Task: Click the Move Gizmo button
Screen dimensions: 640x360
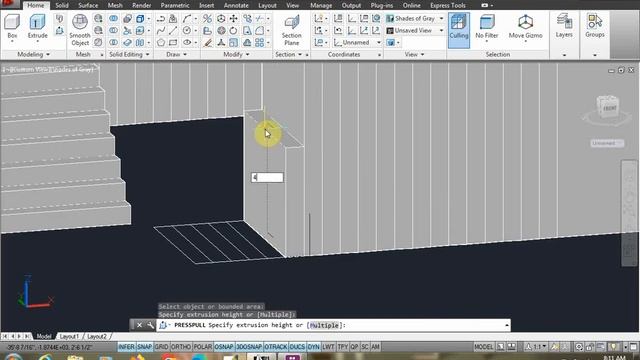Action: tap(525, 27)
